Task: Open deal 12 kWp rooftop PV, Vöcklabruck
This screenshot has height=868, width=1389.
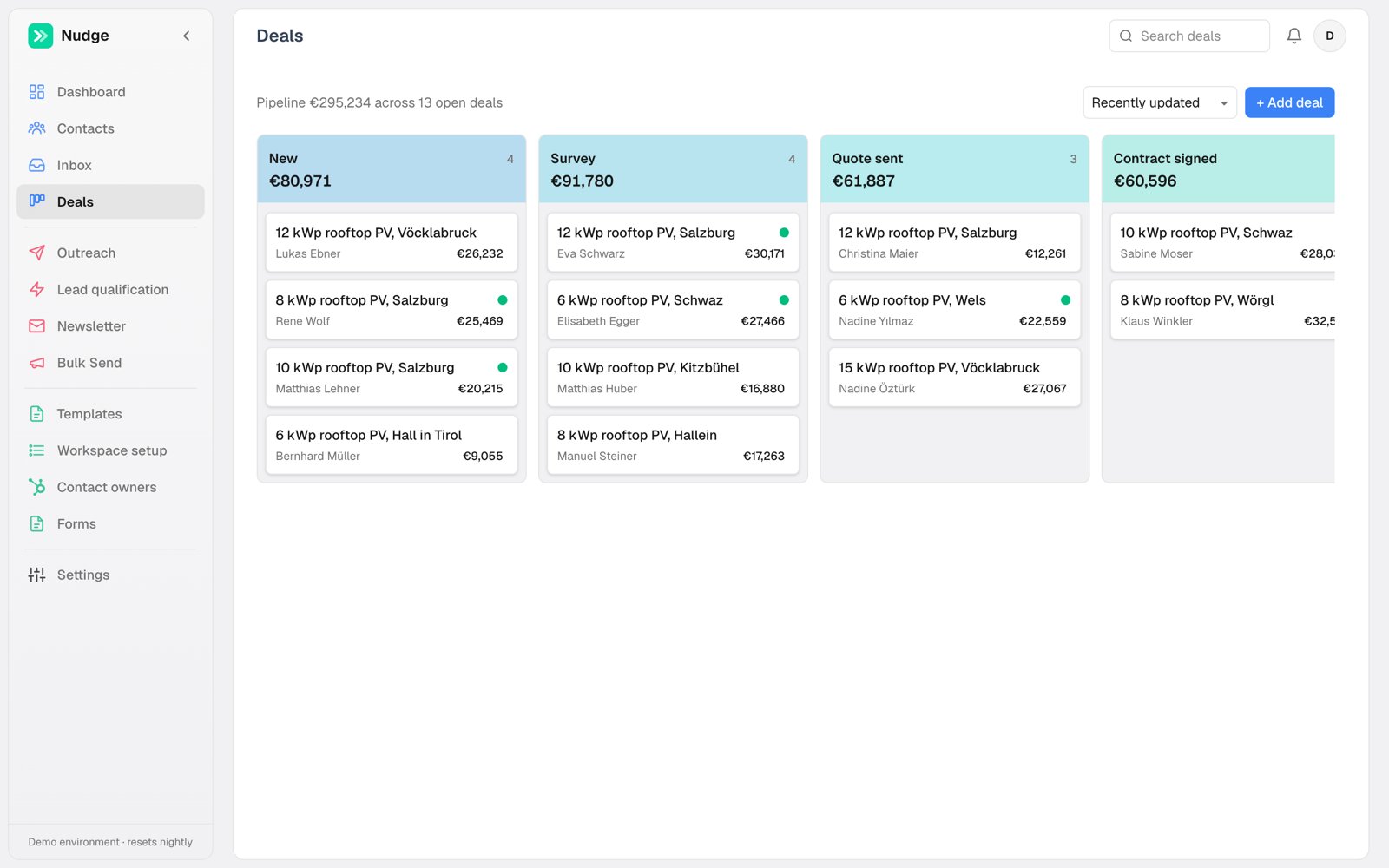Action: point(392,242)
